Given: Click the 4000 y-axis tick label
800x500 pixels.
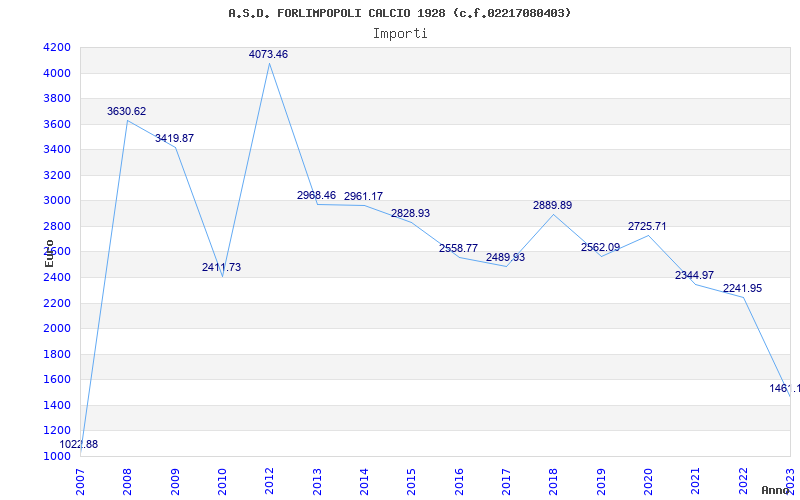Looking at the screenshot, I should click(x=57, y=73).
